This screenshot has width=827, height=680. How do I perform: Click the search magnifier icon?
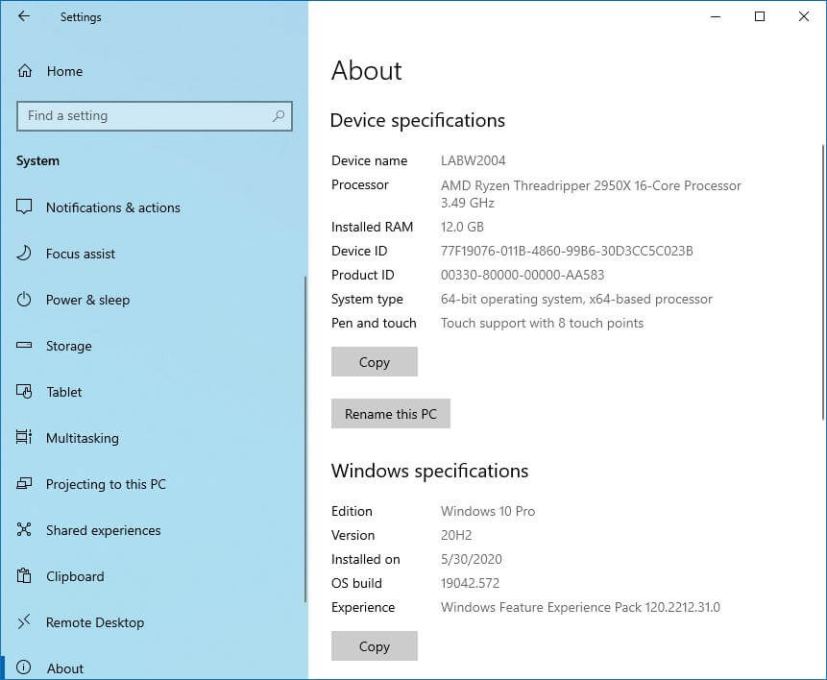tap(278, 116)
